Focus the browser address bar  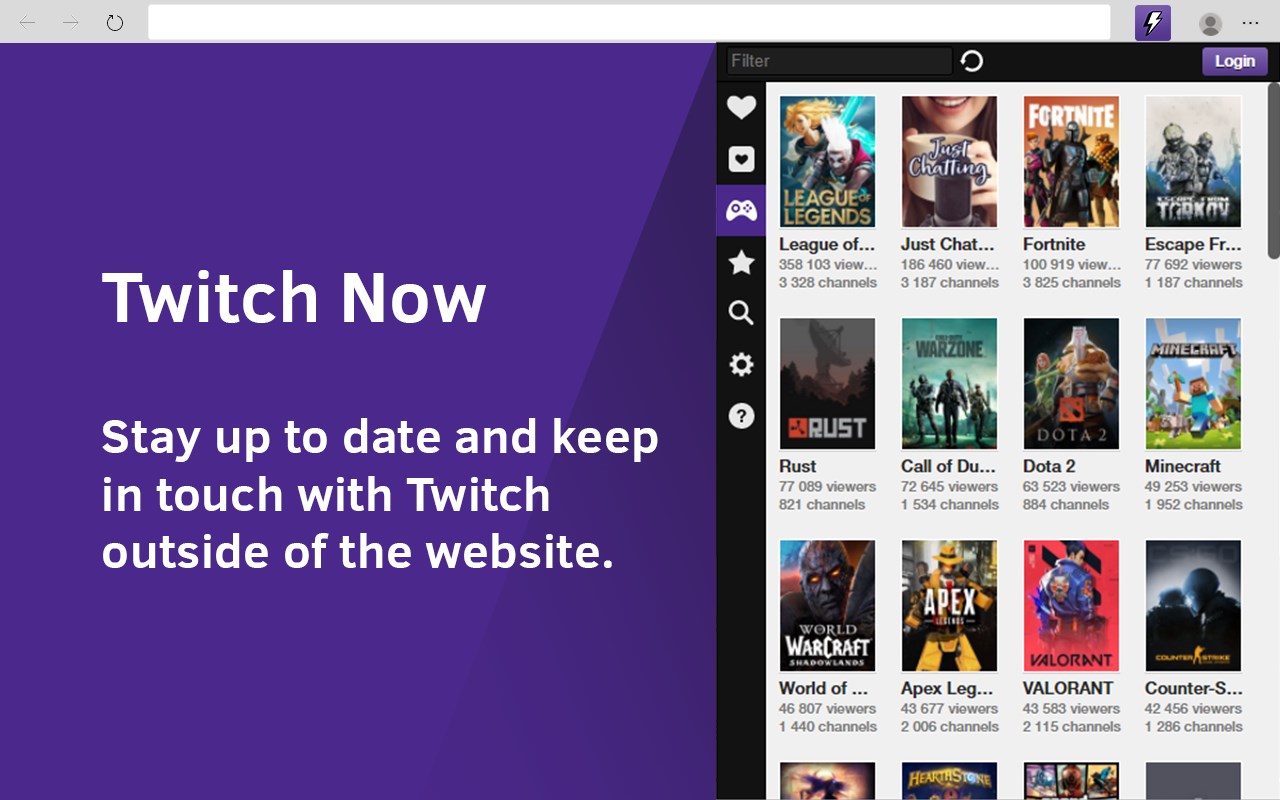point(629,22)
